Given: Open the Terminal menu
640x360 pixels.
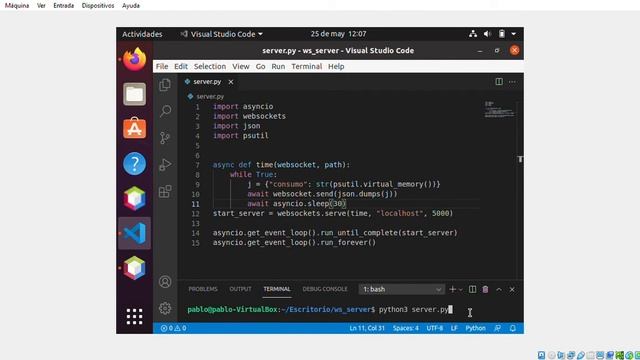Looking at the screenshot, I should click(x=307, y=66).
